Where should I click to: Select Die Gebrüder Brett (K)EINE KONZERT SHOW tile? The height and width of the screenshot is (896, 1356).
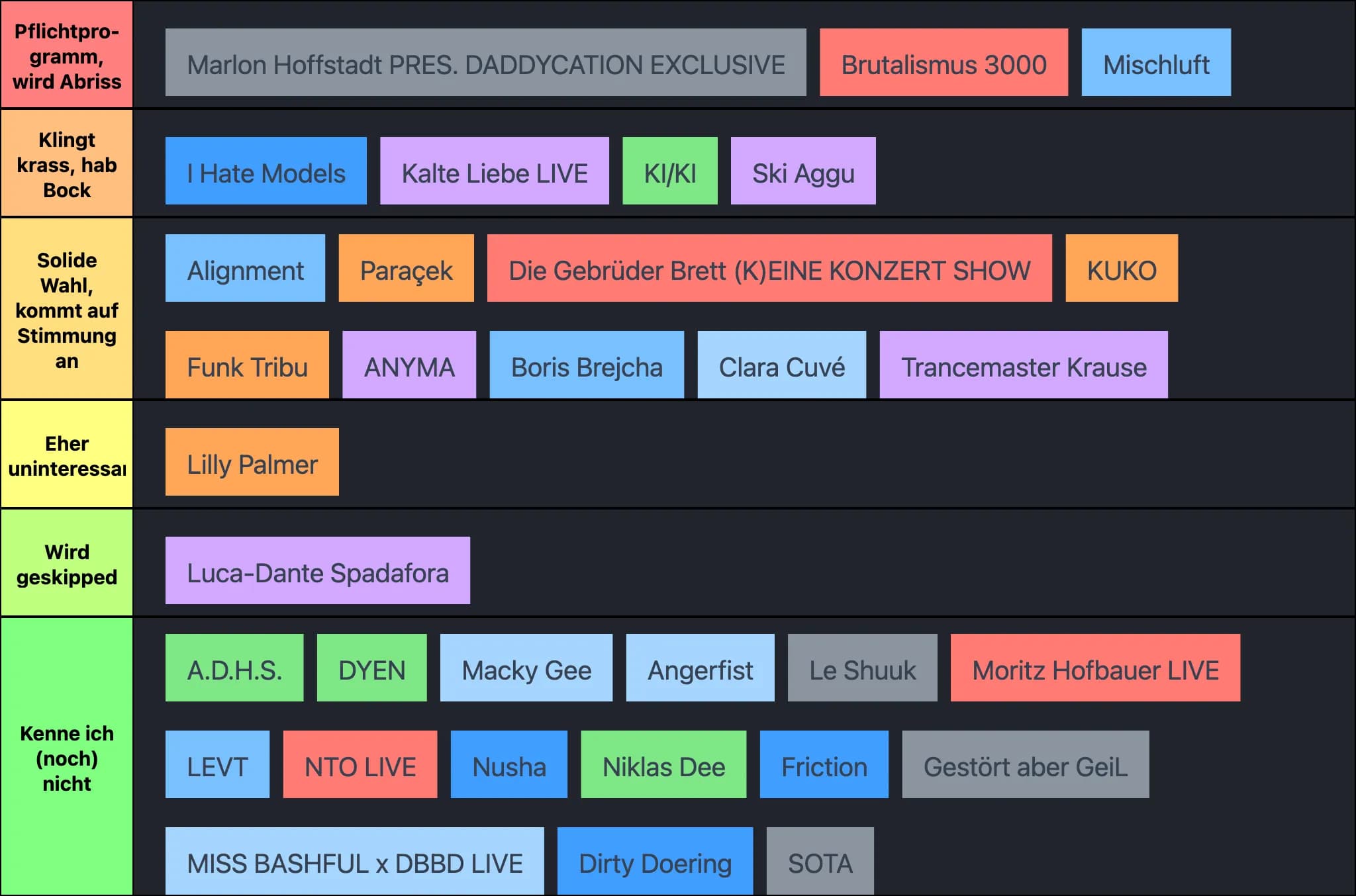[769, 269]
